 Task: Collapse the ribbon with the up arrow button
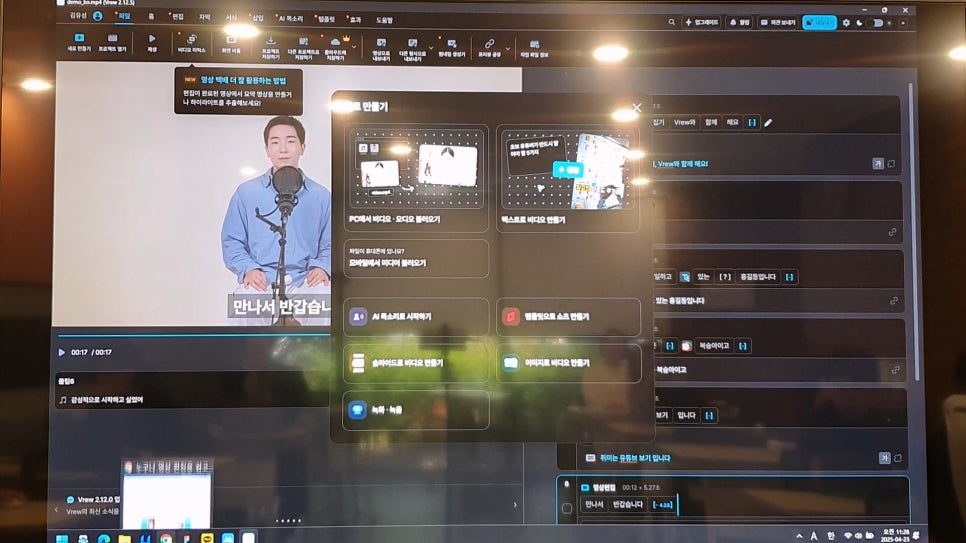(903, 23)
